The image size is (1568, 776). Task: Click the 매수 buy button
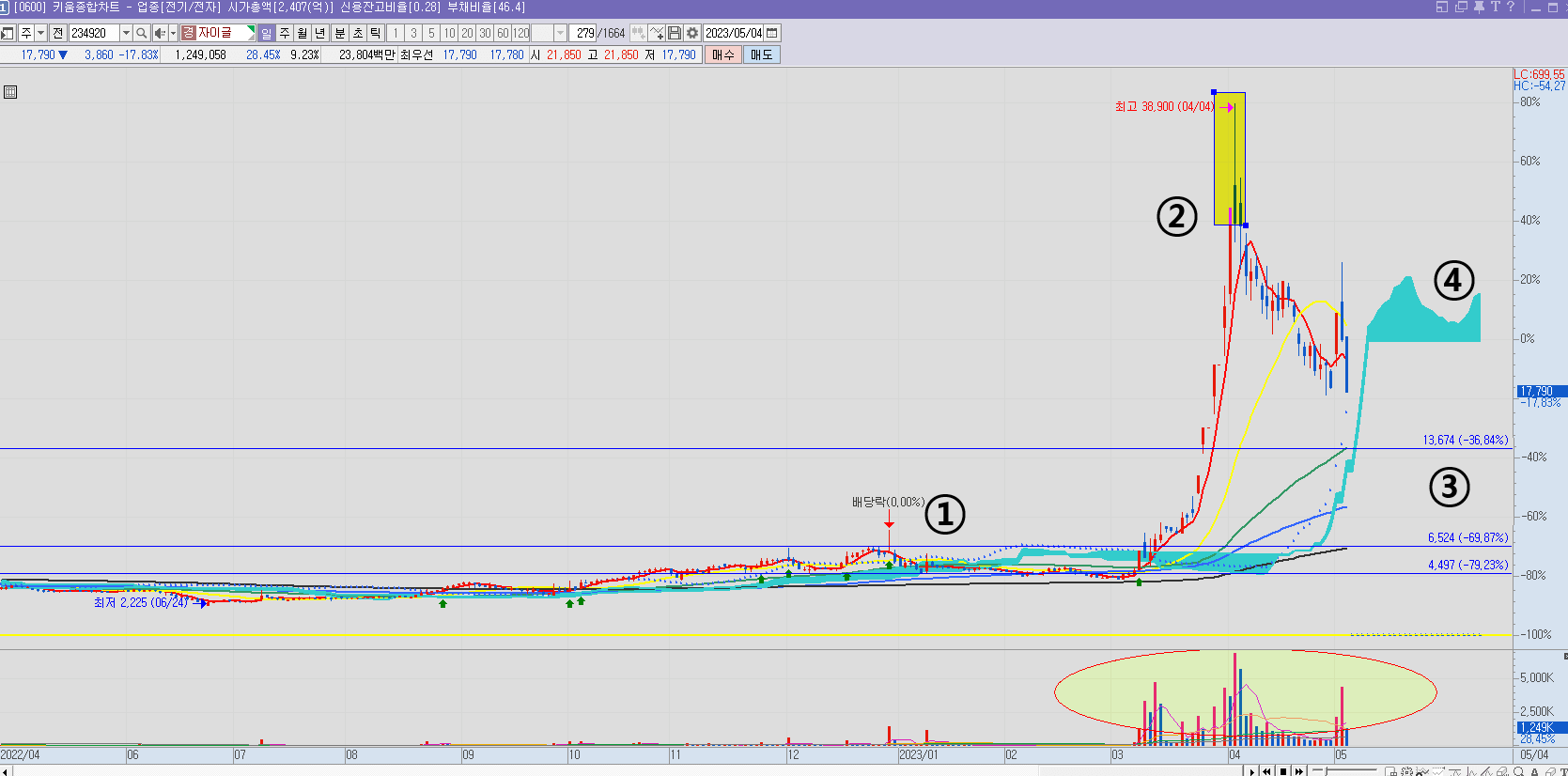tap(723, 54)
